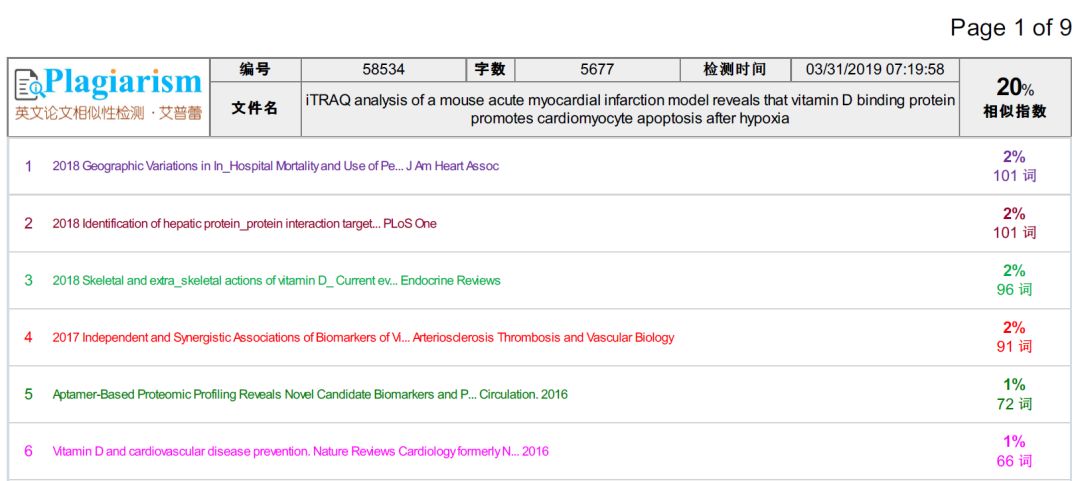Image resolution: width=1080 pixels, height=481 pixels.
Task: Select the report number 58534 cell
Action: pos(383,69)
